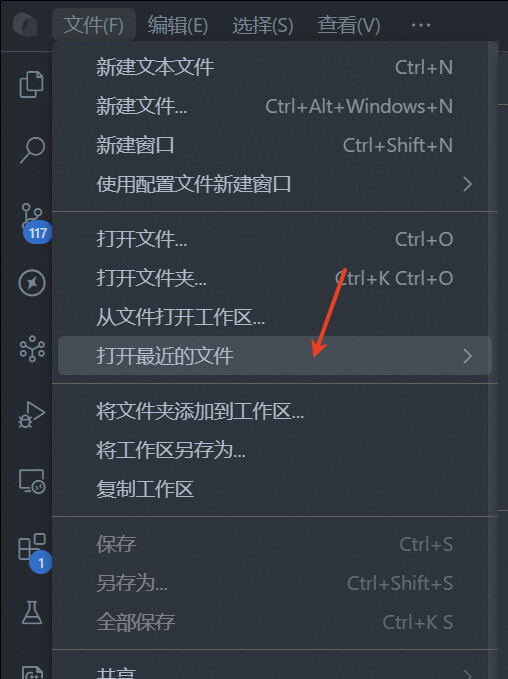Open the Remote Explorer monitor icon
Viewport: 508px width, 679px height.
coord(32,481)
